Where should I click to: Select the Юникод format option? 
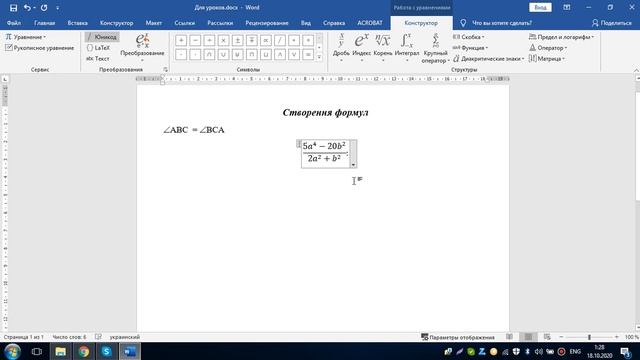(x=102, y=37)
